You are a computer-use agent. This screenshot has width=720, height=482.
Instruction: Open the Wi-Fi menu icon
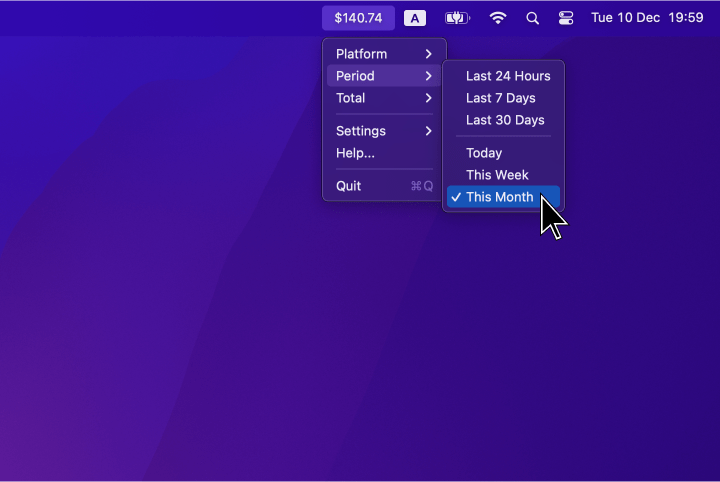[x=498, y=18]
